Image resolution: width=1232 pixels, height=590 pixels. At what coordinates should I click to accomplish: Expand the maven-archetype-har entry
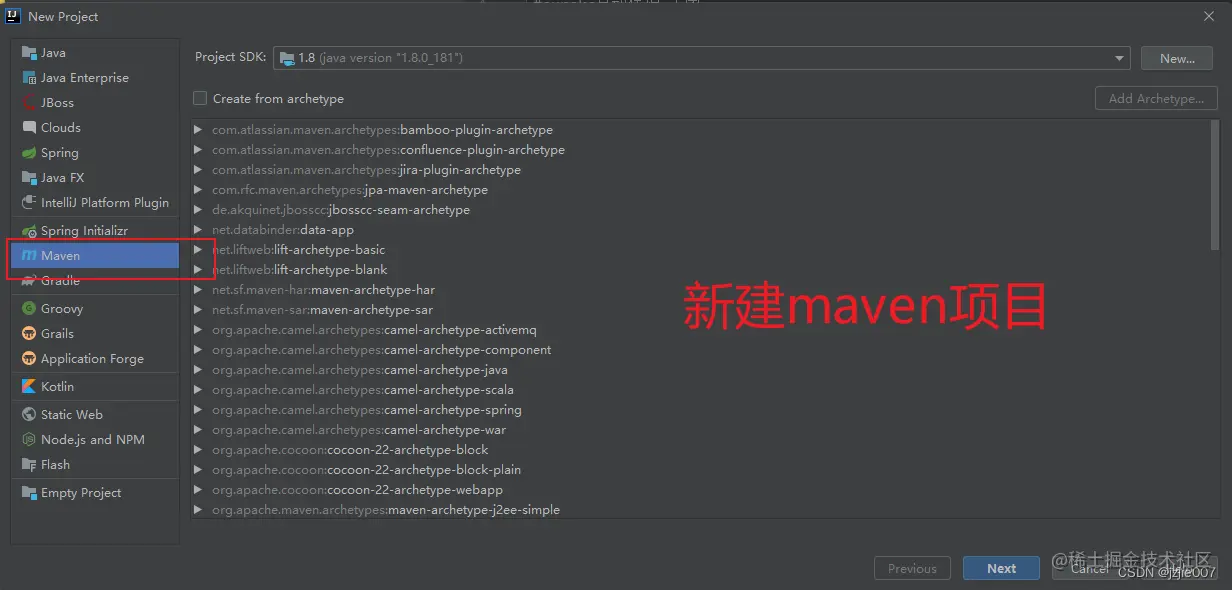click(x=199, y=290)
